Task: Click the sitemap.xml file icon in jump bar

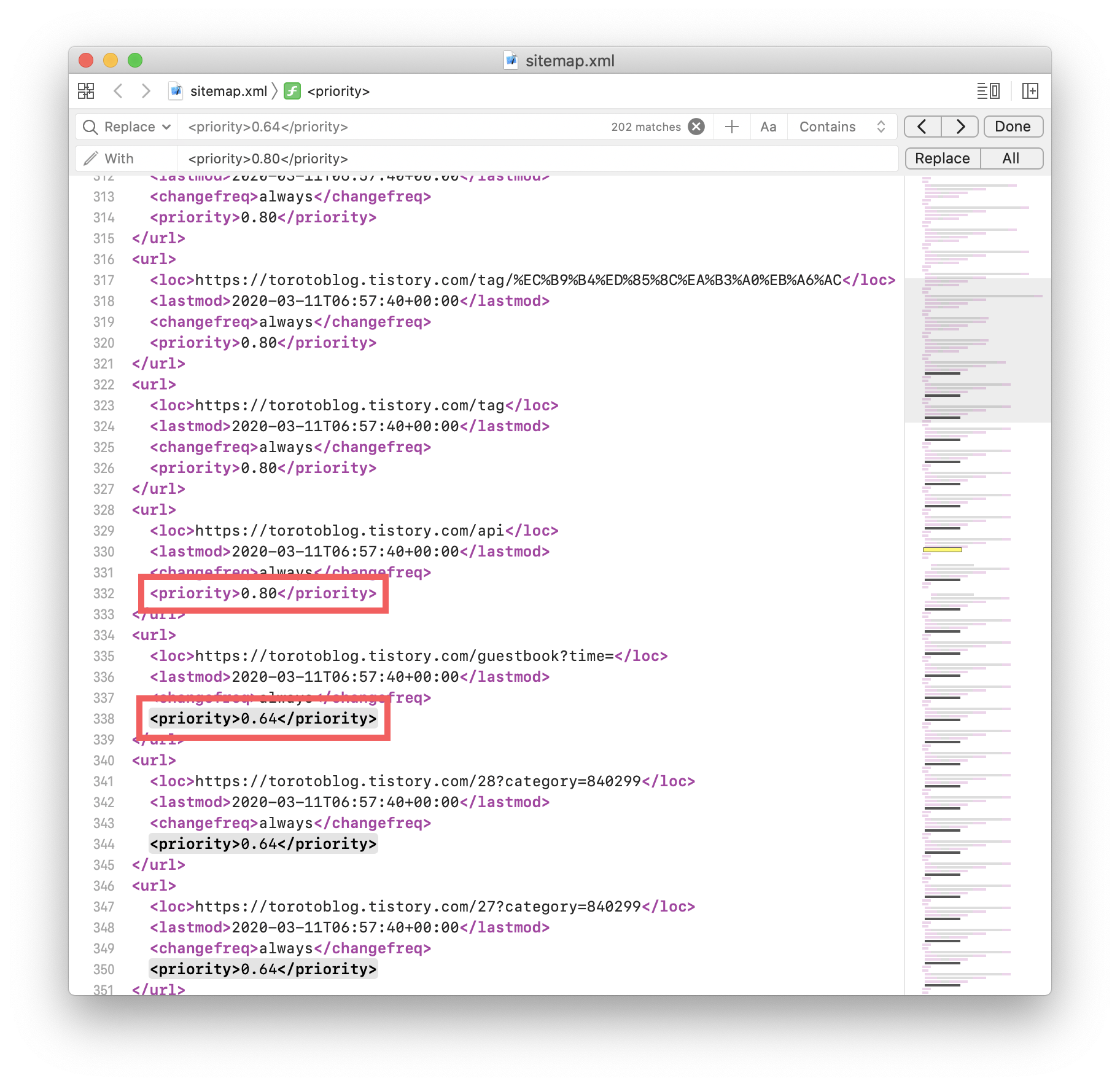Action: (x=176, y=91)
